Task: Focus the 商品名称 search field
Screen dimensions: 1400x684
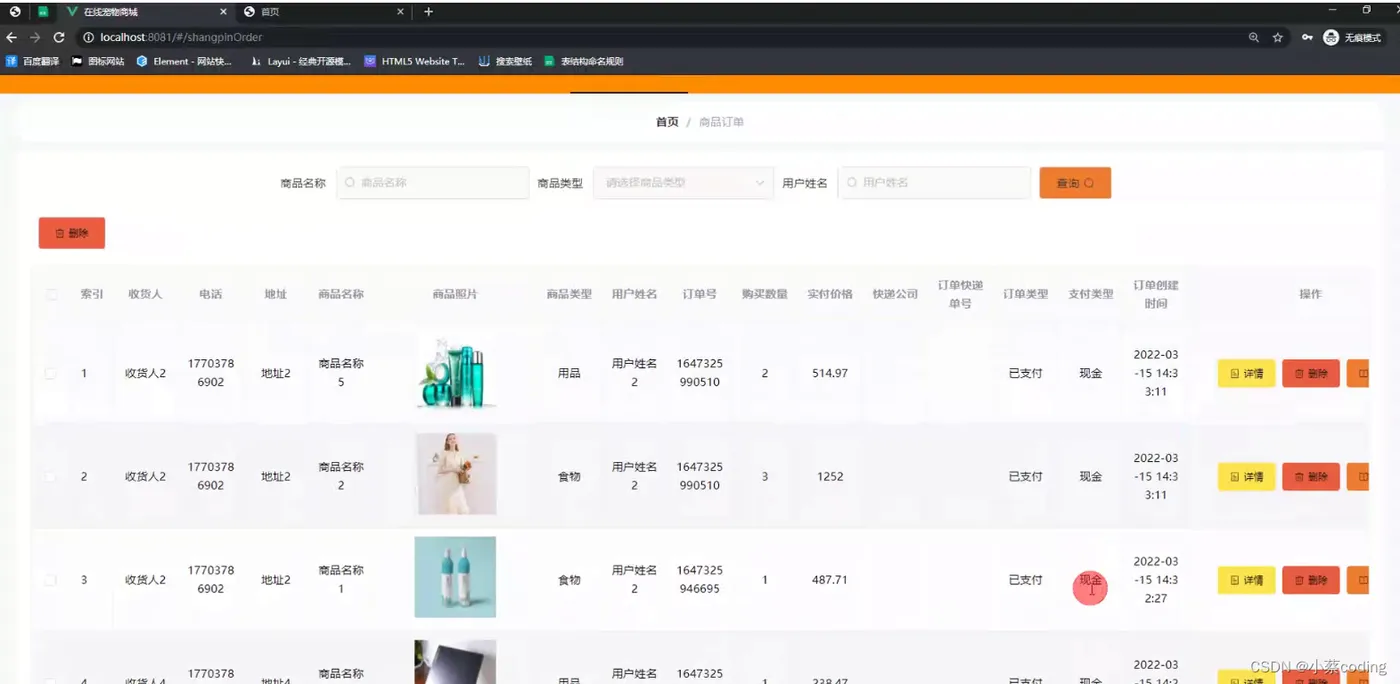Action: pyautogui.click(x=432, y=183)
